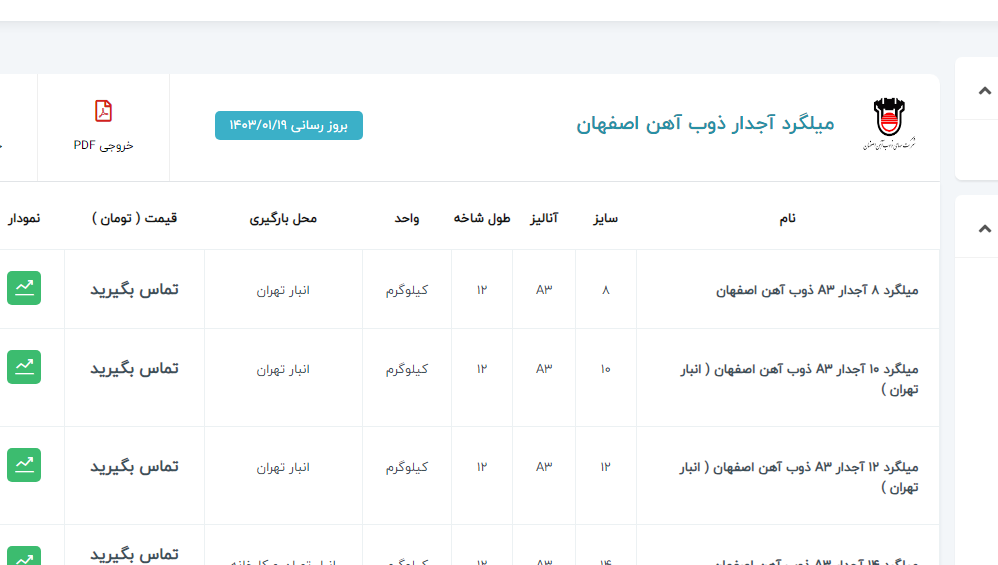This screenshot has height=565, width=998.
Task: Click the Esfahan Steel company logo
Action: click(887, 124)
